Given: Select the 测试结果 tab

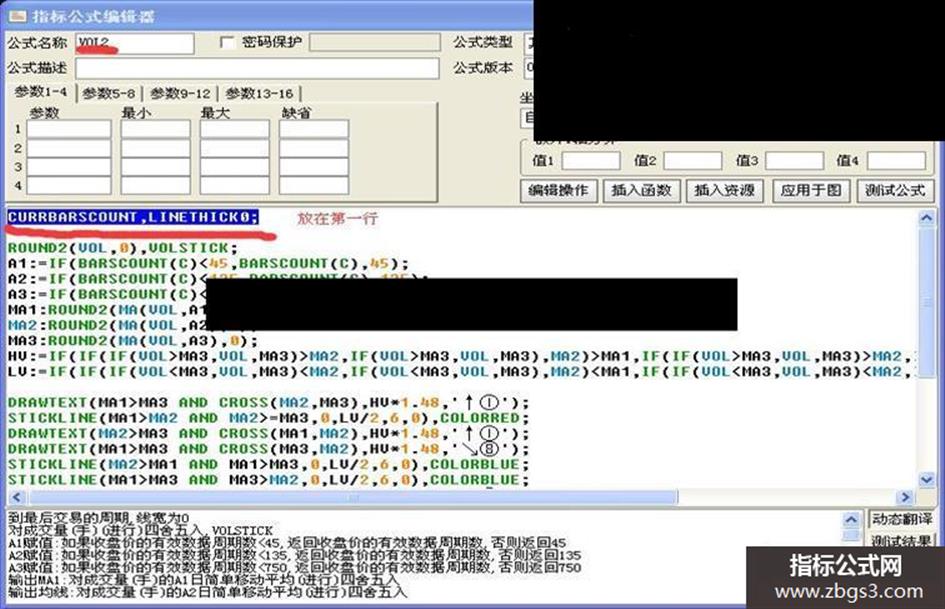Looking at the screenshot, I should pos(901,540).
